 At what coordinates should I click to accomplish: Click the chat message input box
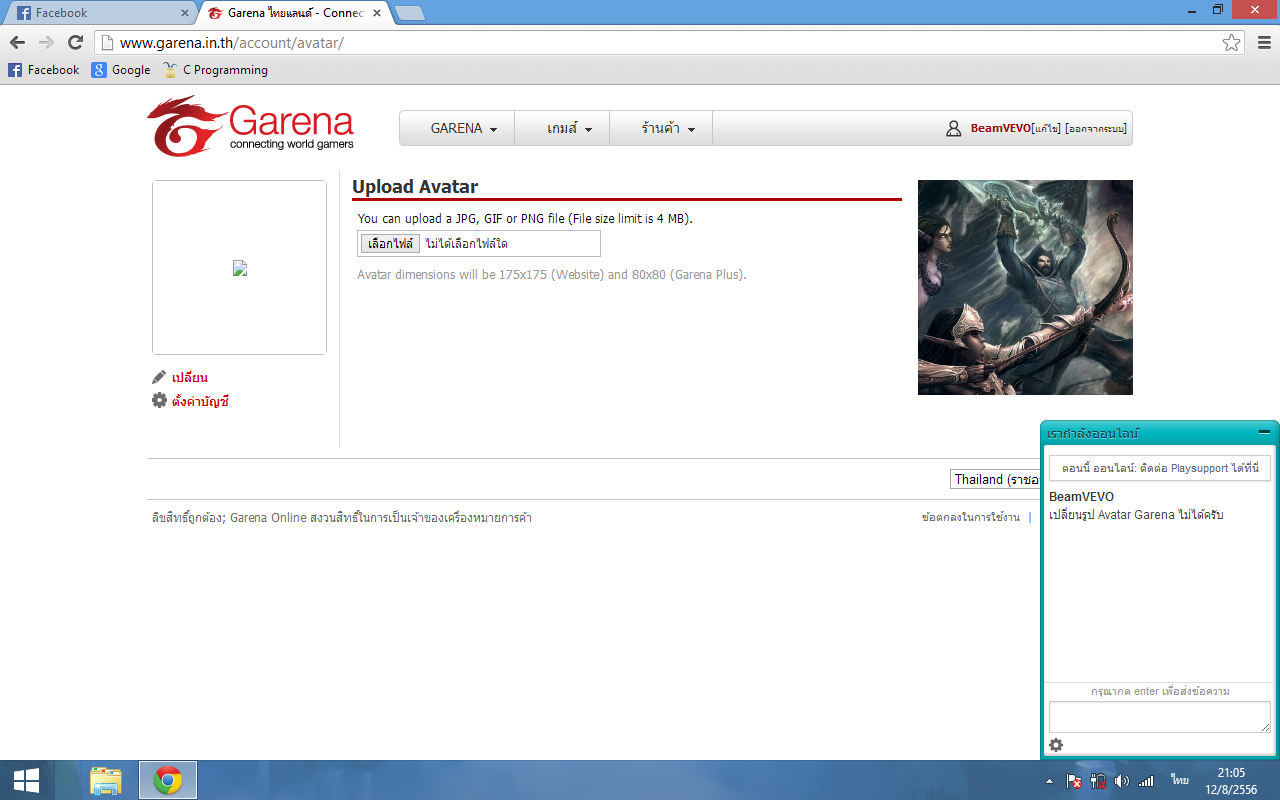coord(1160,717)
